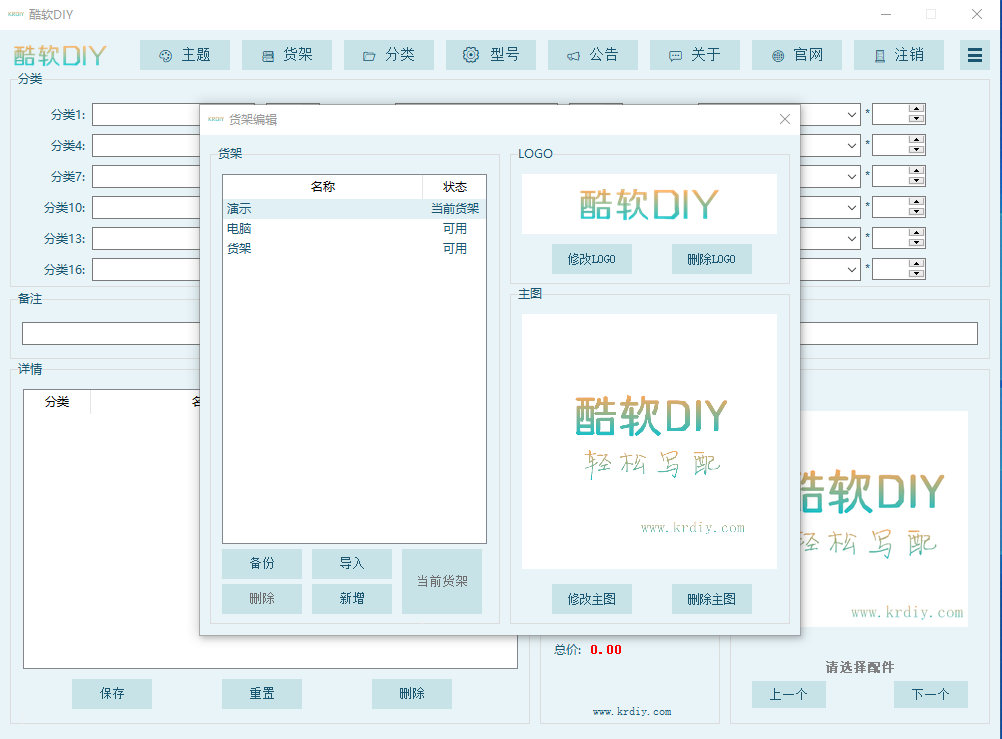Viewport: 1002px width, 739px height.
Task: Click the 备份 backup button
Action: (x=262, y=564)
